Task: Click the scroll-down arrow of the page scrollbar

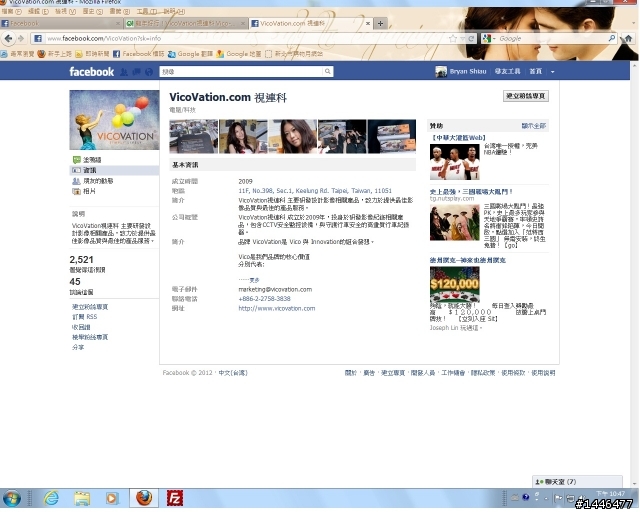Action: click(635, 484)
